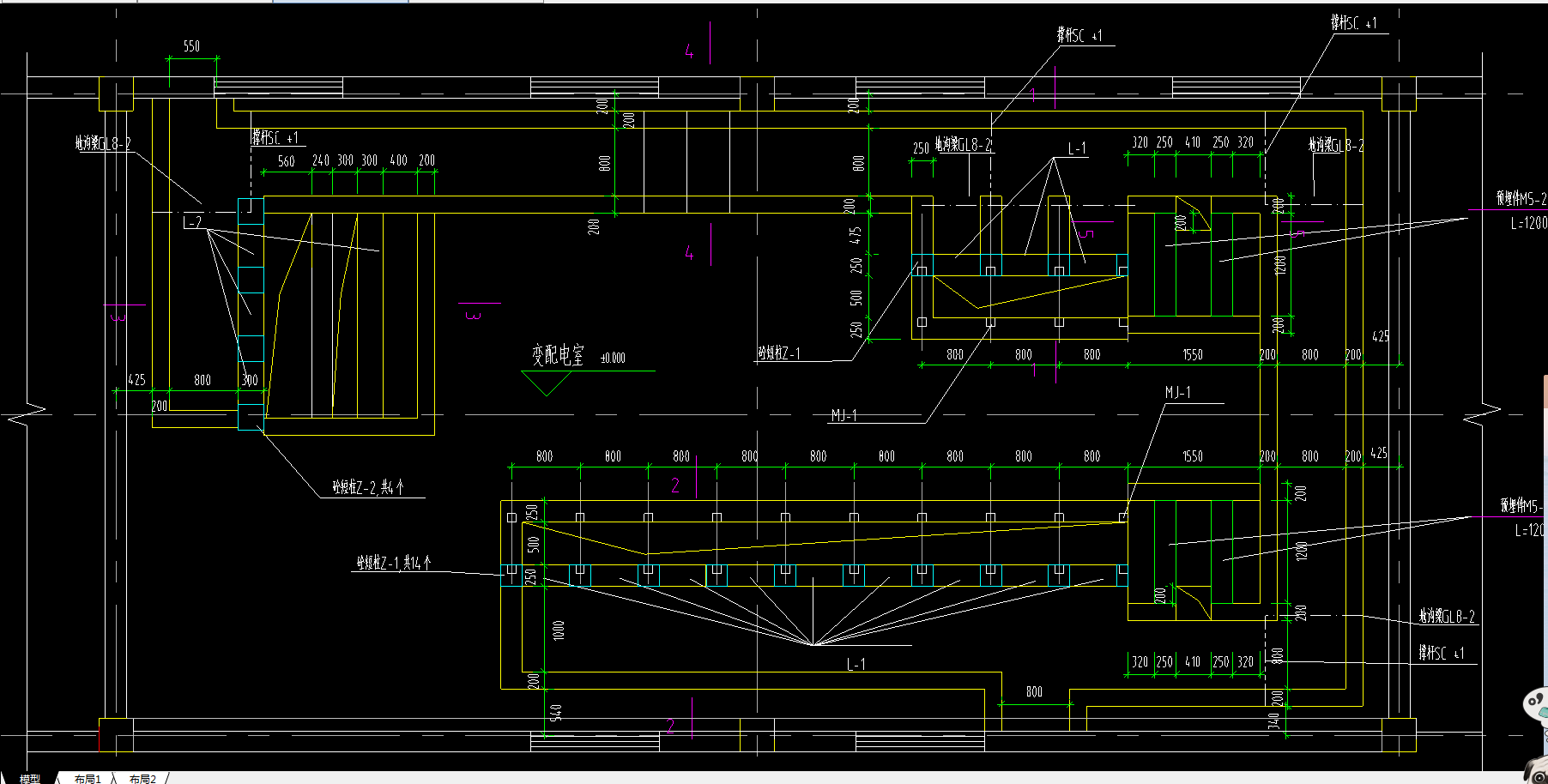Click the L-2 beam label

(x=193, y=222)
